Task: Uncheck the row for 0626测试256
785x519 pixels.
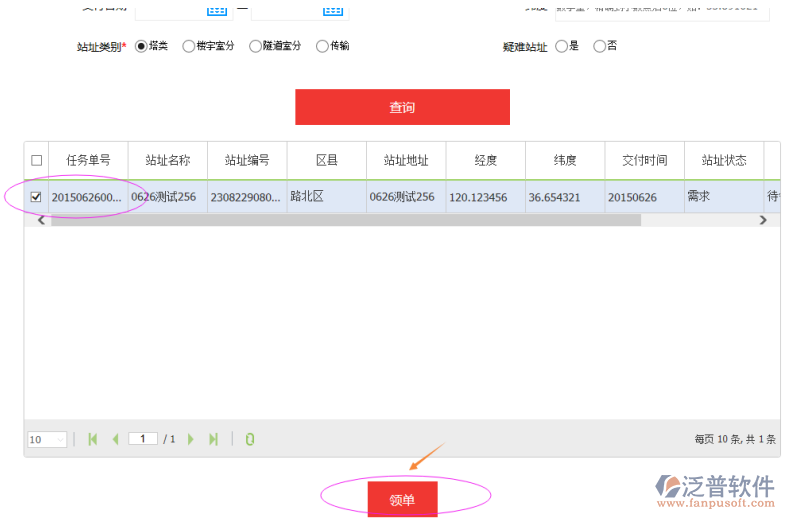Action: click(37, 197)
